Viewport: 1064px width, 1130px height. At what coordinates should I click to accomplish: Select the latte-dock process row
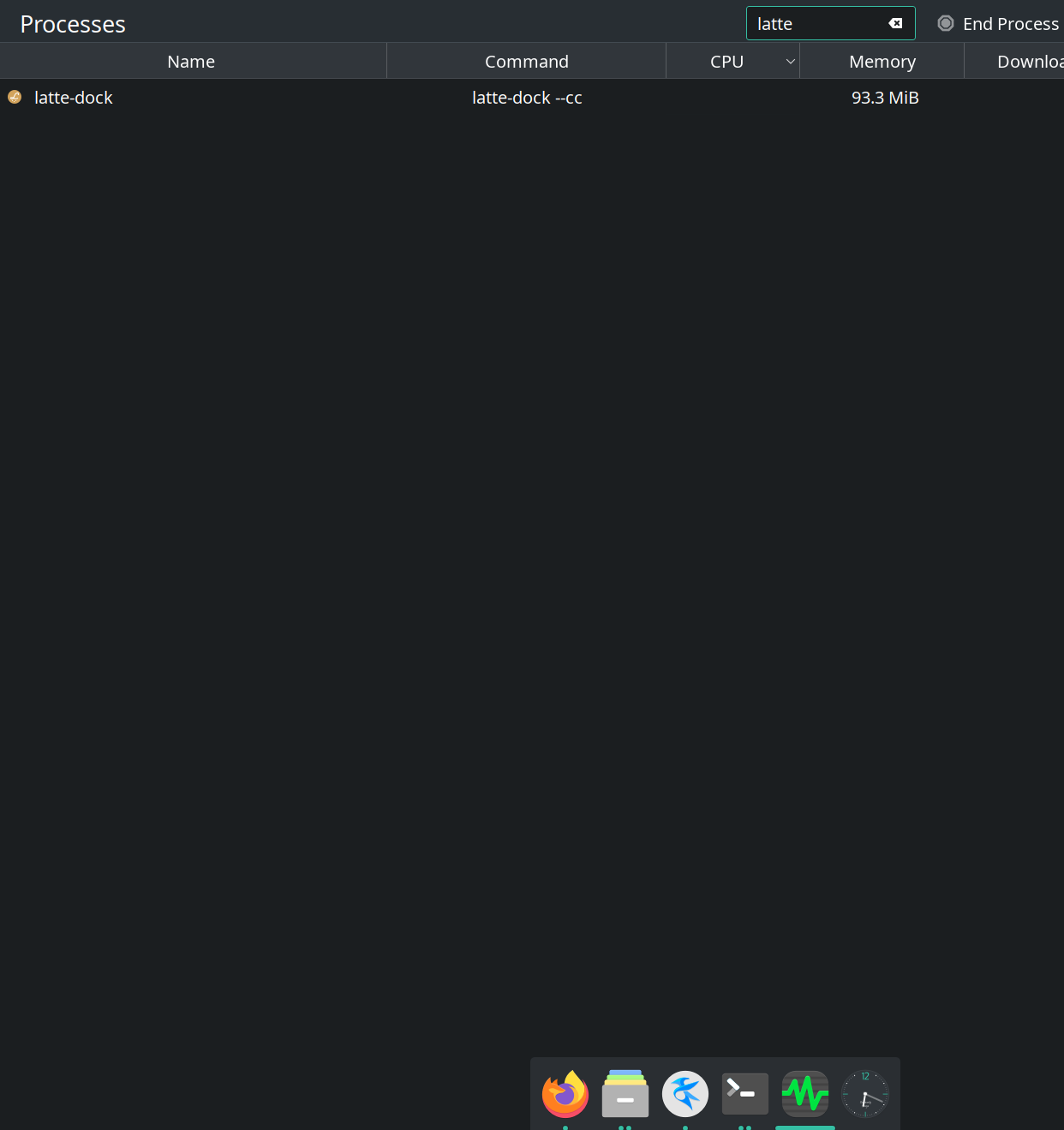coord(532,98)
